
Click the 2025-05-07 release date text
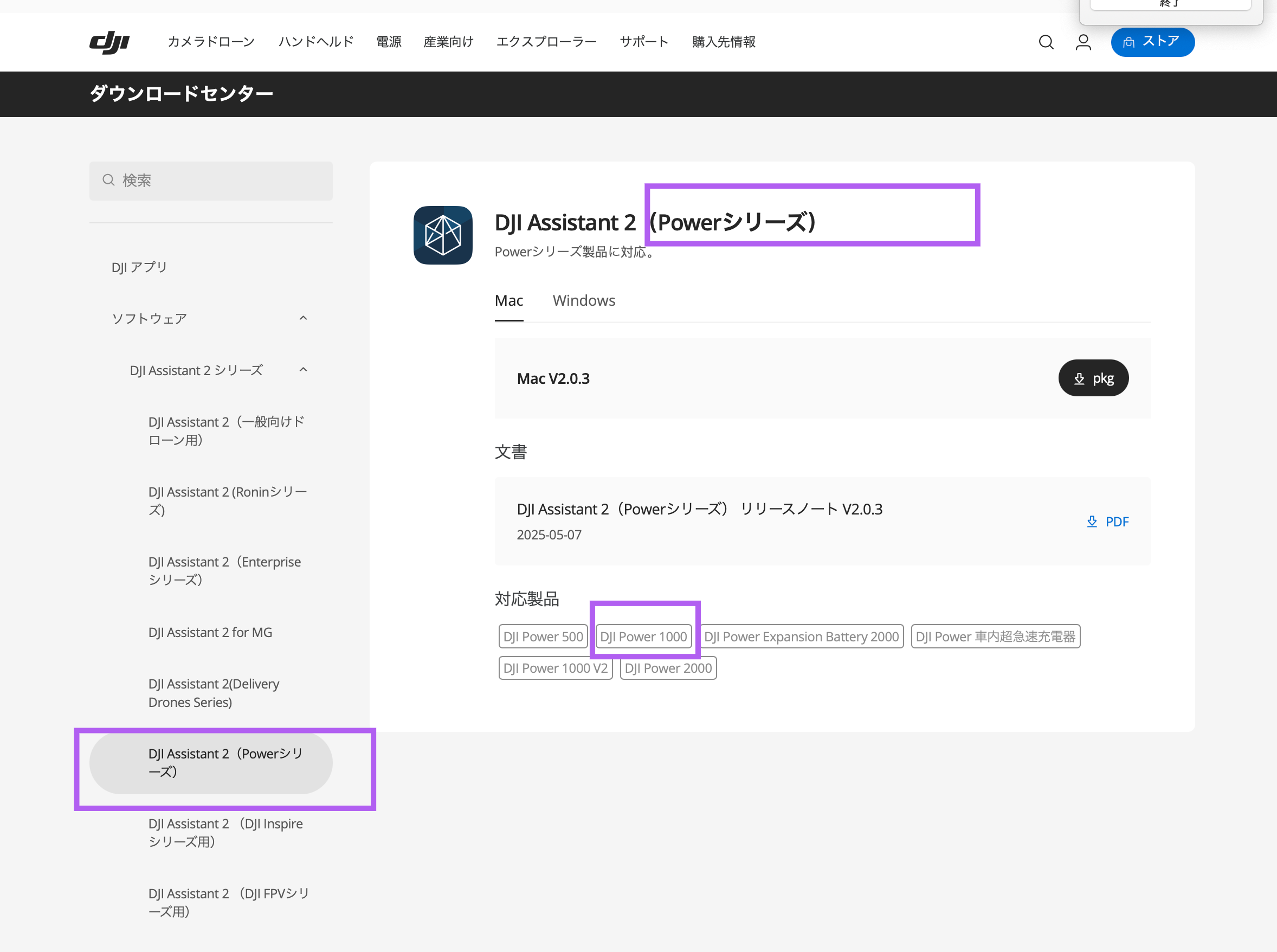pos(549,535)
